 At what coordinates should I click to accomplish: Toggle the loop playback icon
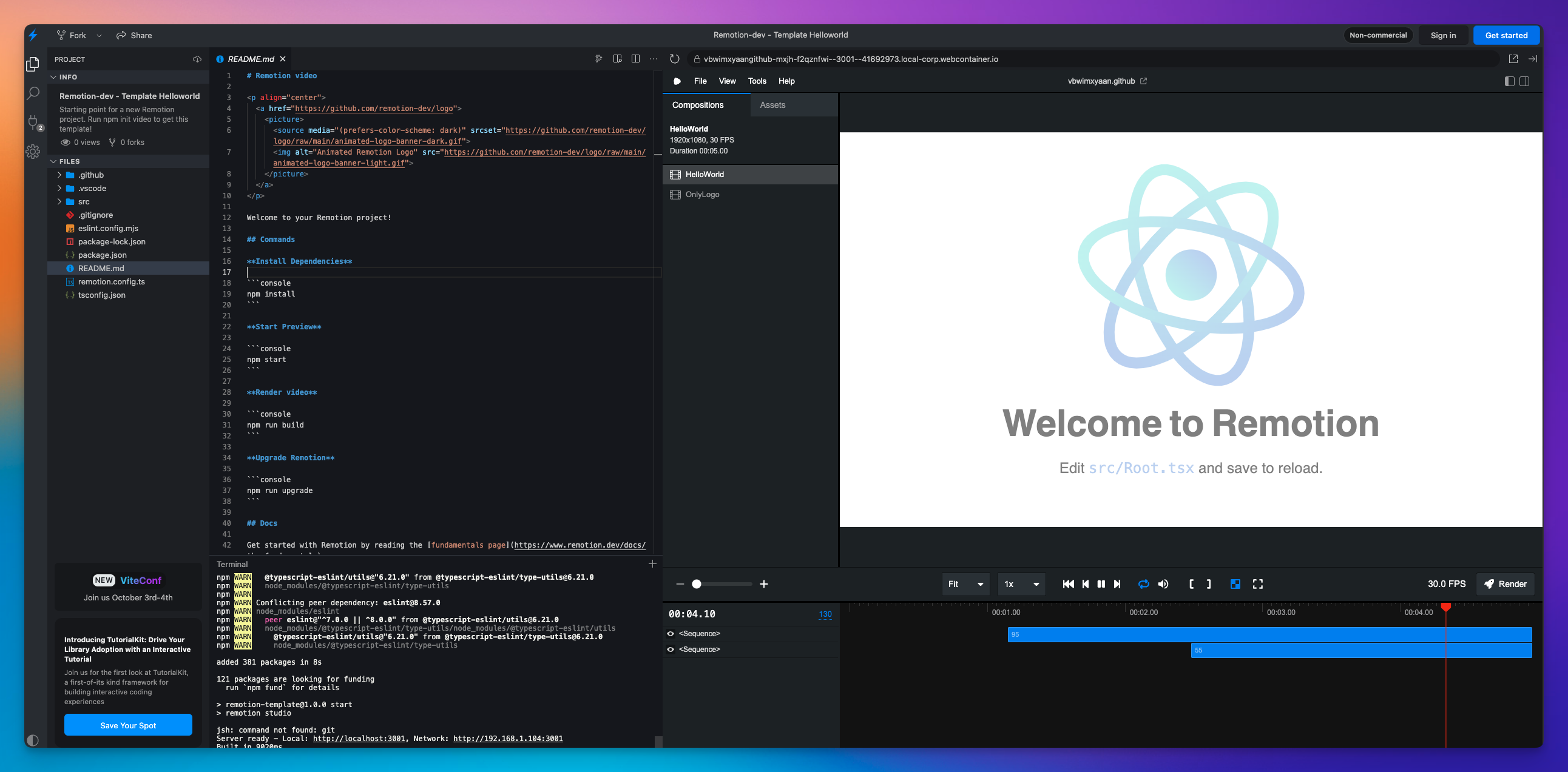click(x=1143, y=584)
